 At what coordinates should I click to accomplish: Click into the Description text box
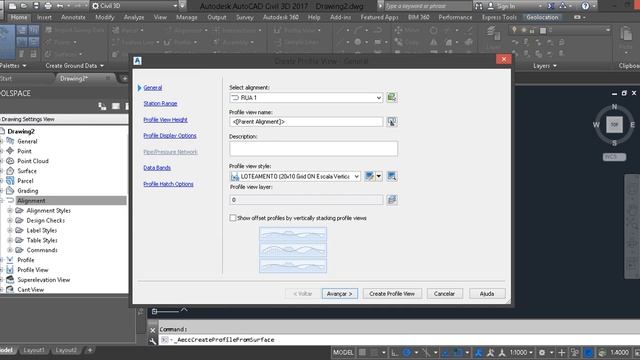[313, 149]
